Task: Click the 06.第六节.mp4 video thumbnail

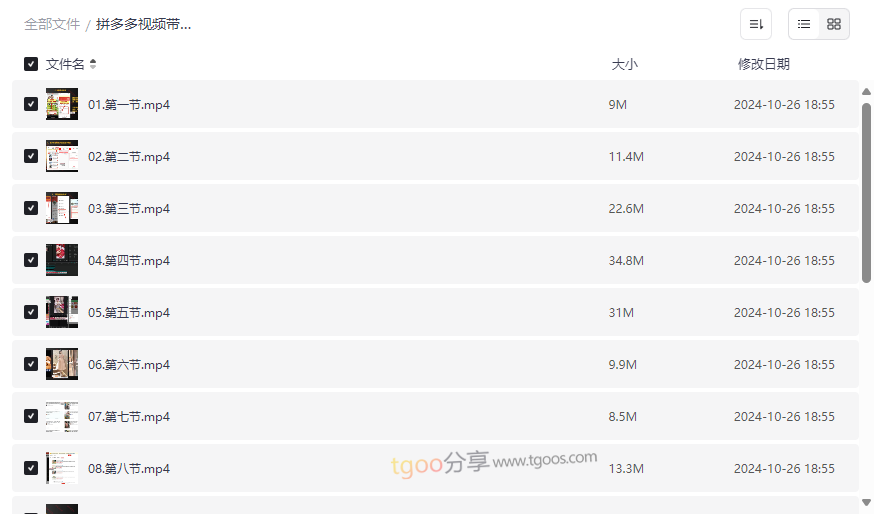Action: (x=62, y=364)
